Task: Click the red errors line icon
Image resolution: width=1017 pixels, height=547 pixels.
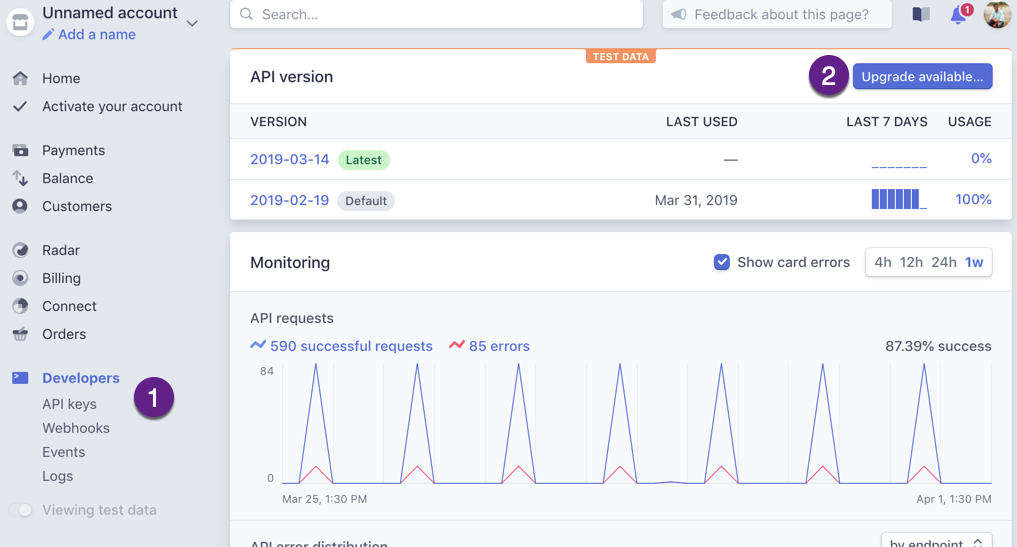Action: [x=457, y=345]
